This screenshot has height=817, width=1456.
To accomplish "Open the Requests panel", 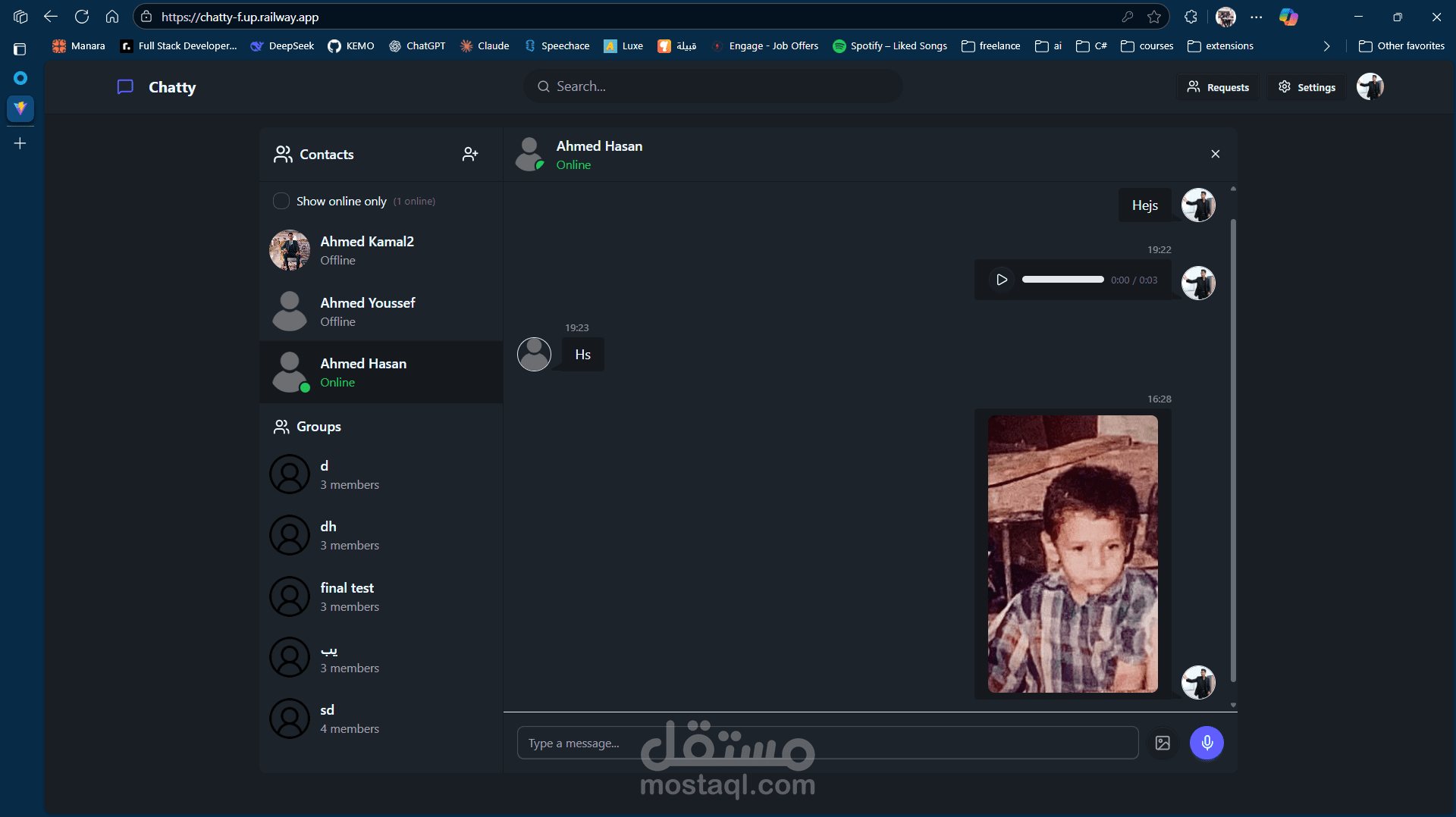I will (1218, 86).
